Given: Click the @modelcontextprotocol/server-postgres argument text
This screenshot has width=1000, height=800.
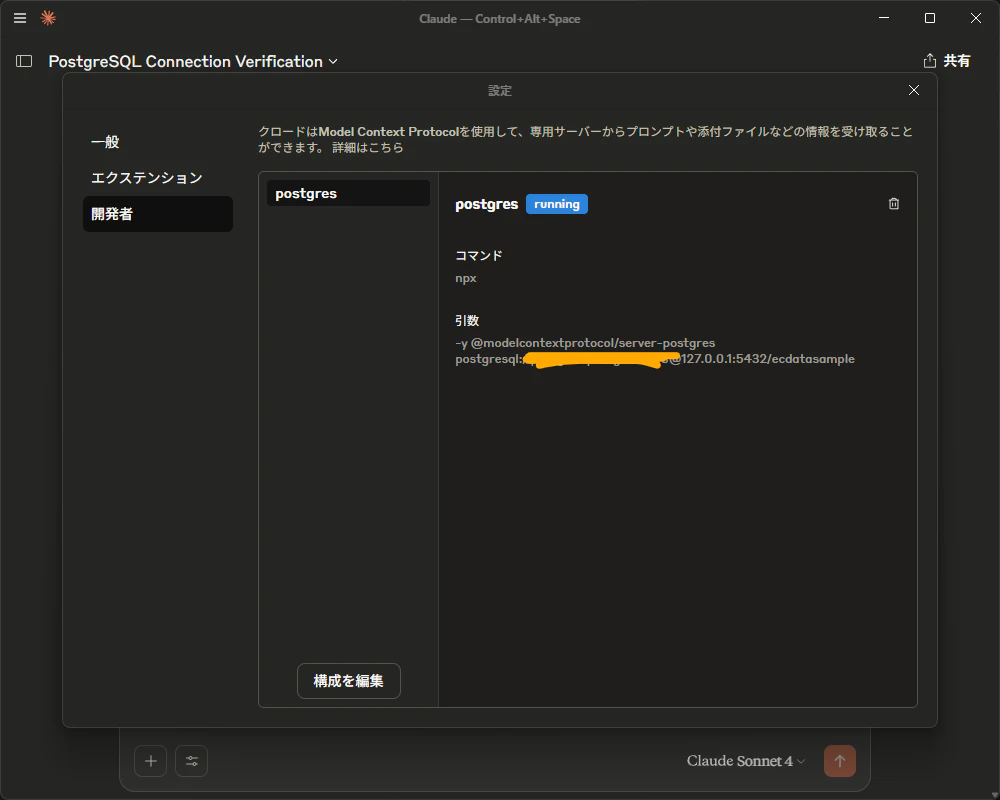Looking at the screenshot, I should coord(592,343).
